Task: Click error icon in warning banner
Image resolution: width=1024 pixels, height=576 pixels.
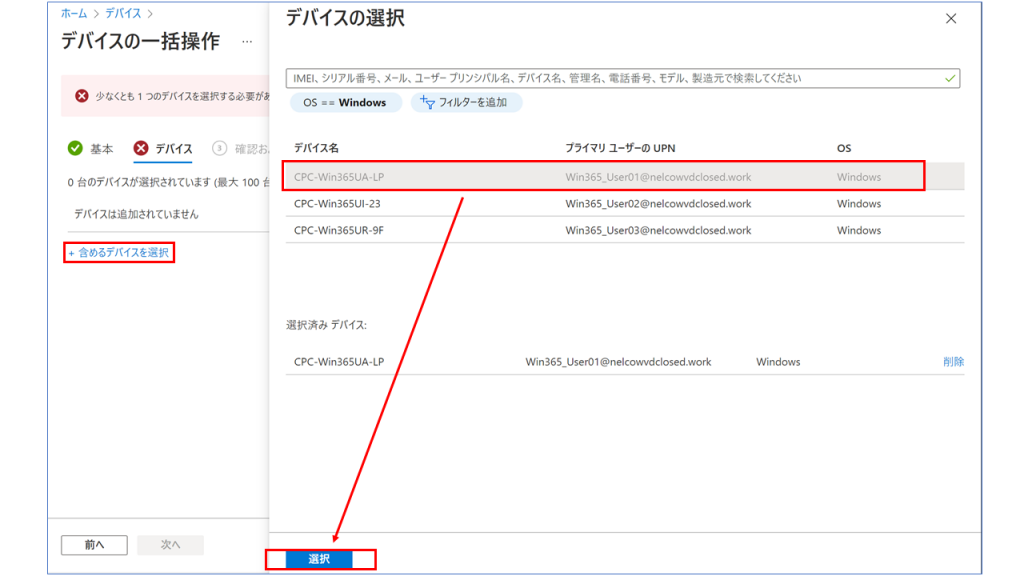Action: [x=82, y=96]
